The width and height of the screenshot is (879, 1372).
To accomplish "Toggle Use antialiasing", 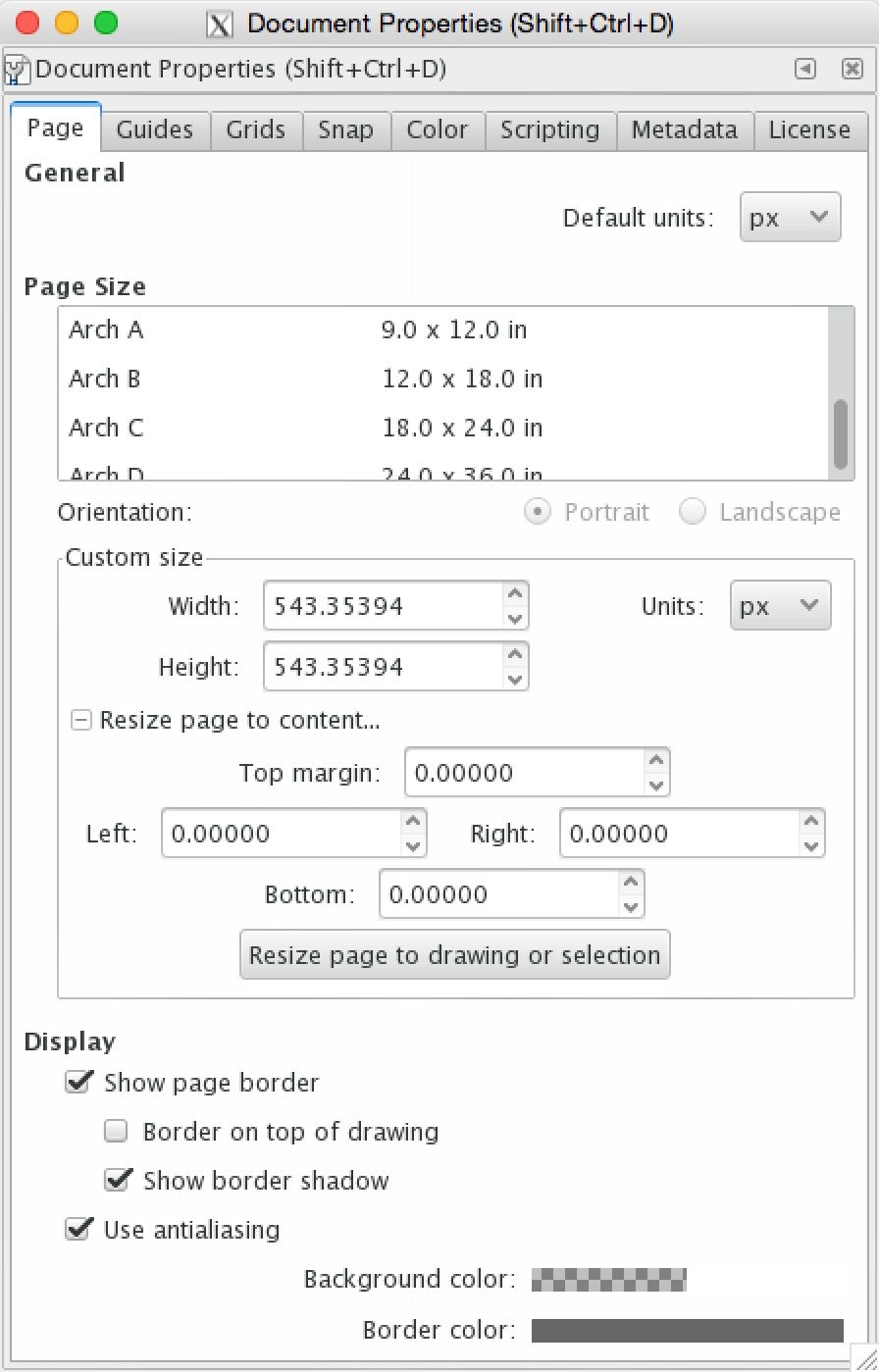I will click(x=78, y=1229).
